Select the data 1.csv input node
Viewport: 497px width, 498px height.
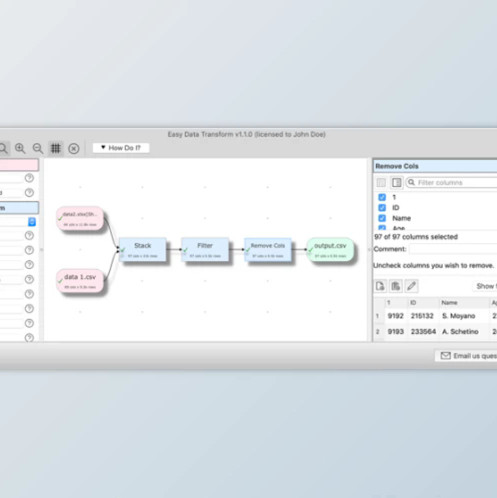[80, 281]
